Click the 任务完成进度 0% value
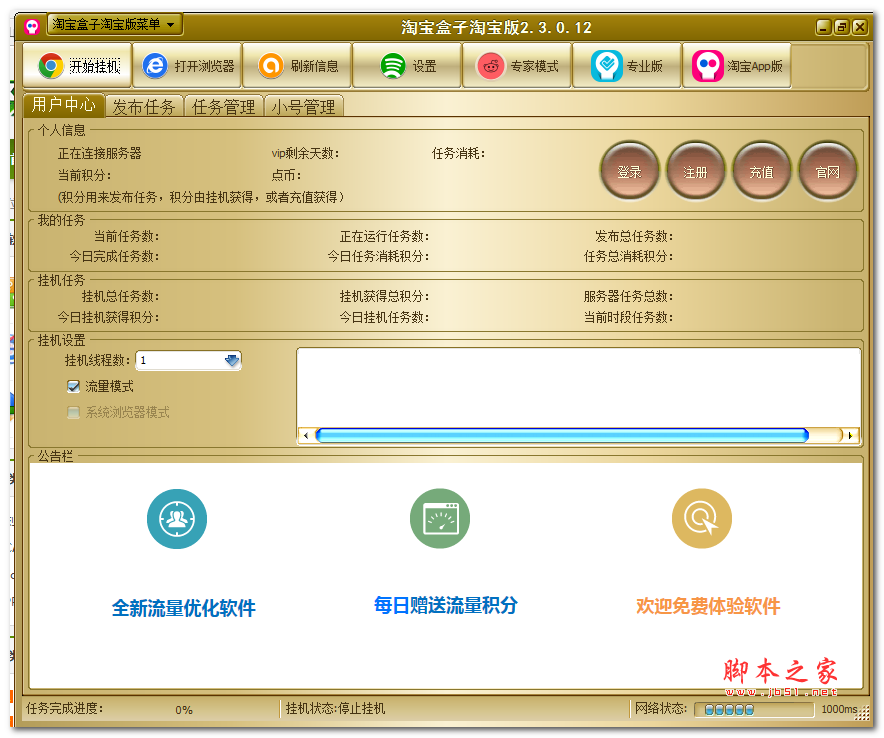 pyautogui.click(x=184, y=710)
